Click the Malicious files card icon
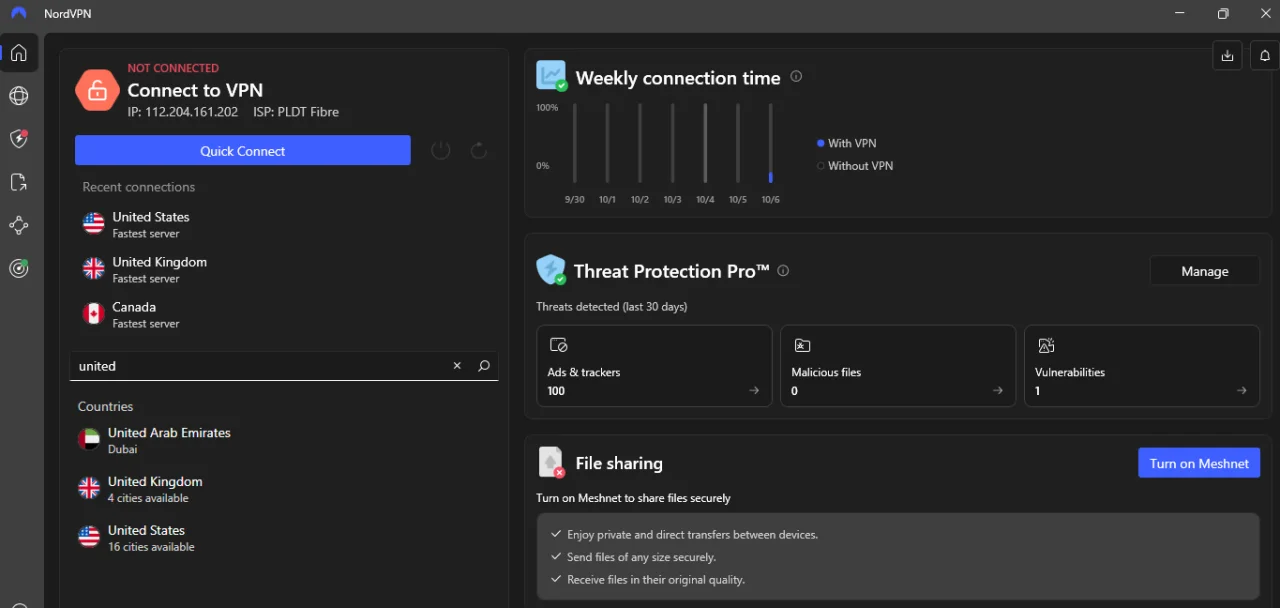 coord(802,345)
